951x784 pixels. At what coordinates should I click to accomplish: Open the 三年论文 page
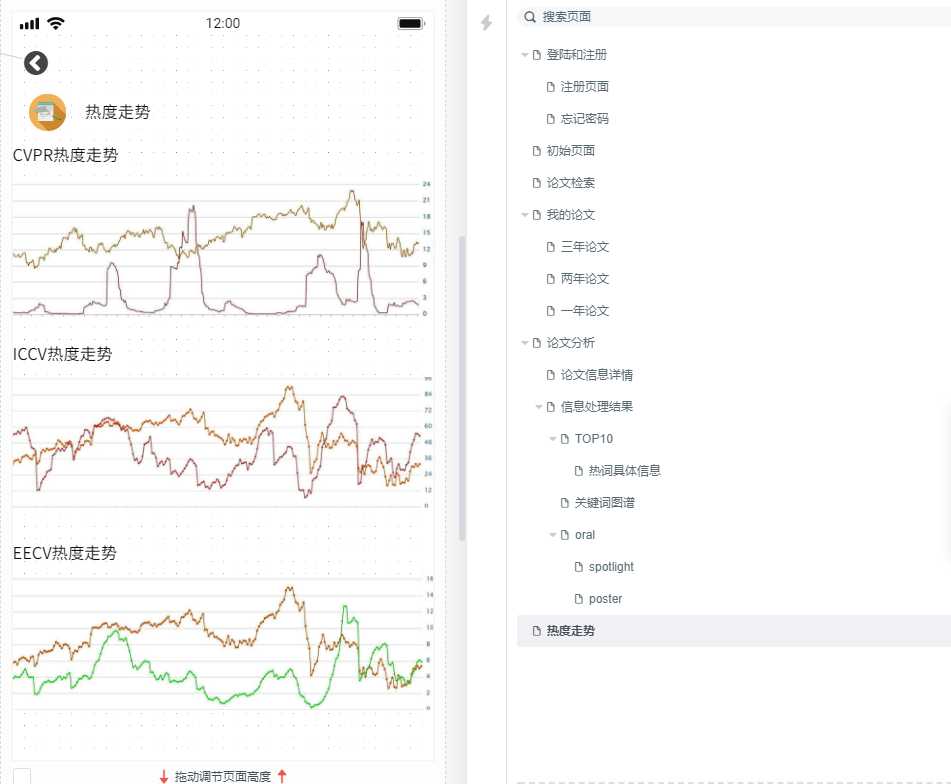585,247
